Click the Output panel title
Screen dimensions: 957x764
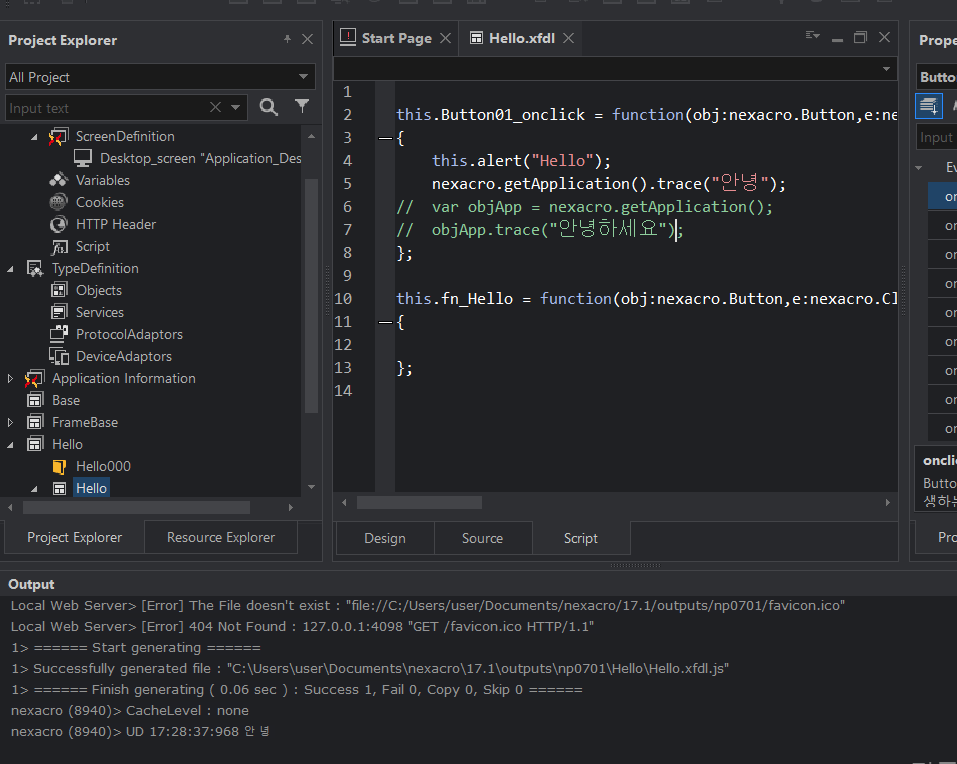coord(31,584)
